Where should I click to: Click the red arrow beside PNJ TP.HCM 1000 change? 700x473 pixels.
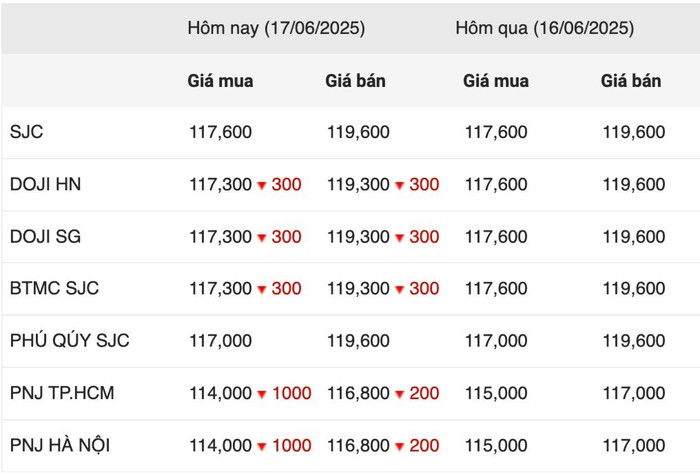coord(262,394)
